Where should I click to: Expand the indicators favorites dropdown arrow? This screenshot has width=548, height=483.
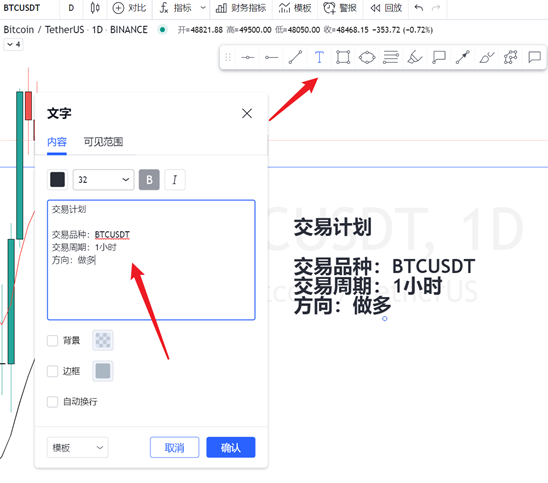(203, 8)
